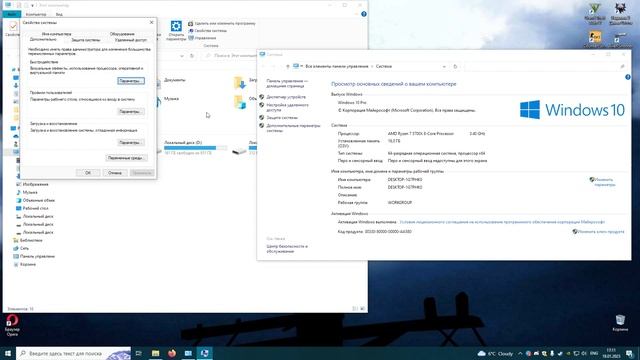Click the up arrow in System window navigation
This screenshot has width=640, height=360.
[287, 66]
